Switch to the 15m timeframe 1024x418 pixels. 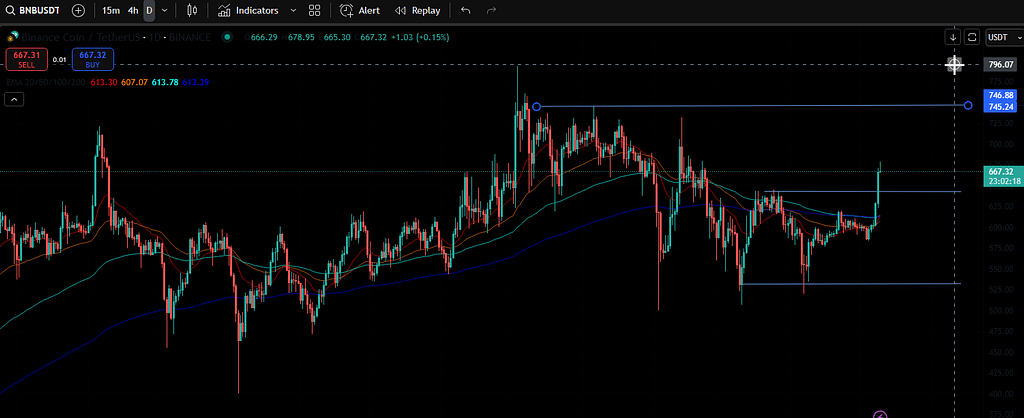point(111,10)
